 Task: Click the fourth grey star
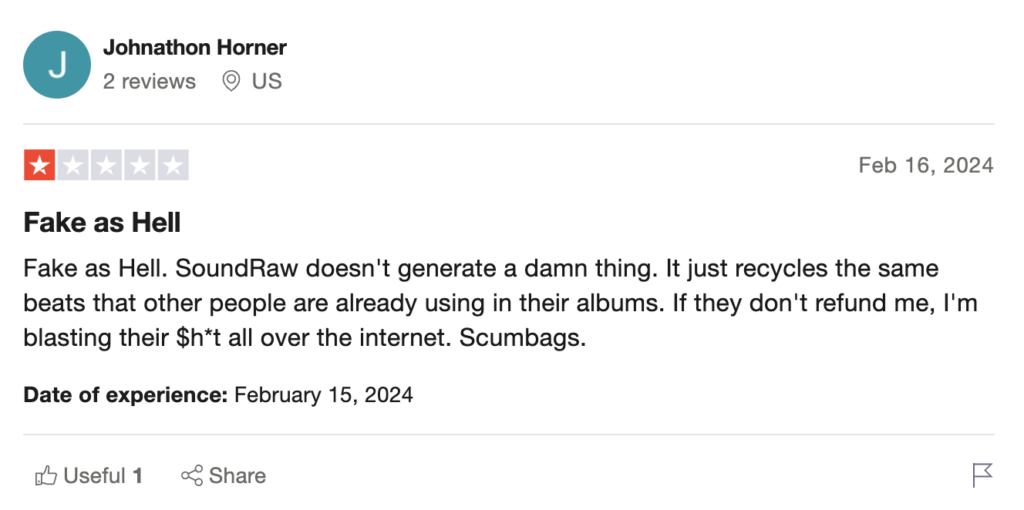139,165
